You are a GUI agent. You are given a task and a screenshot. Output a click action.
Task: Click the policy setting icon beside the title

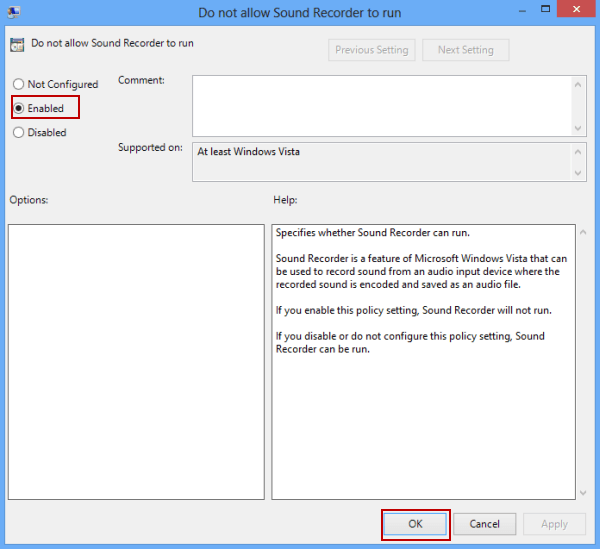point(17,45)
